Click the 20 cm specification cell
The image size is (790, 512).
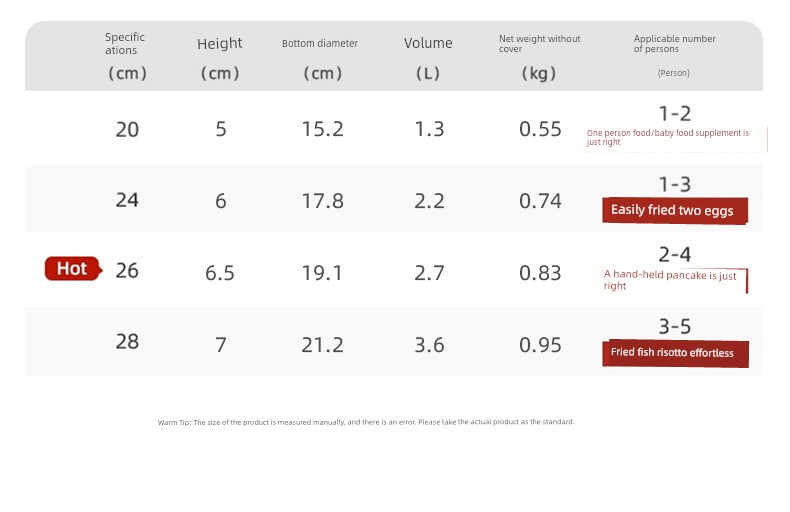coord(127,129)
